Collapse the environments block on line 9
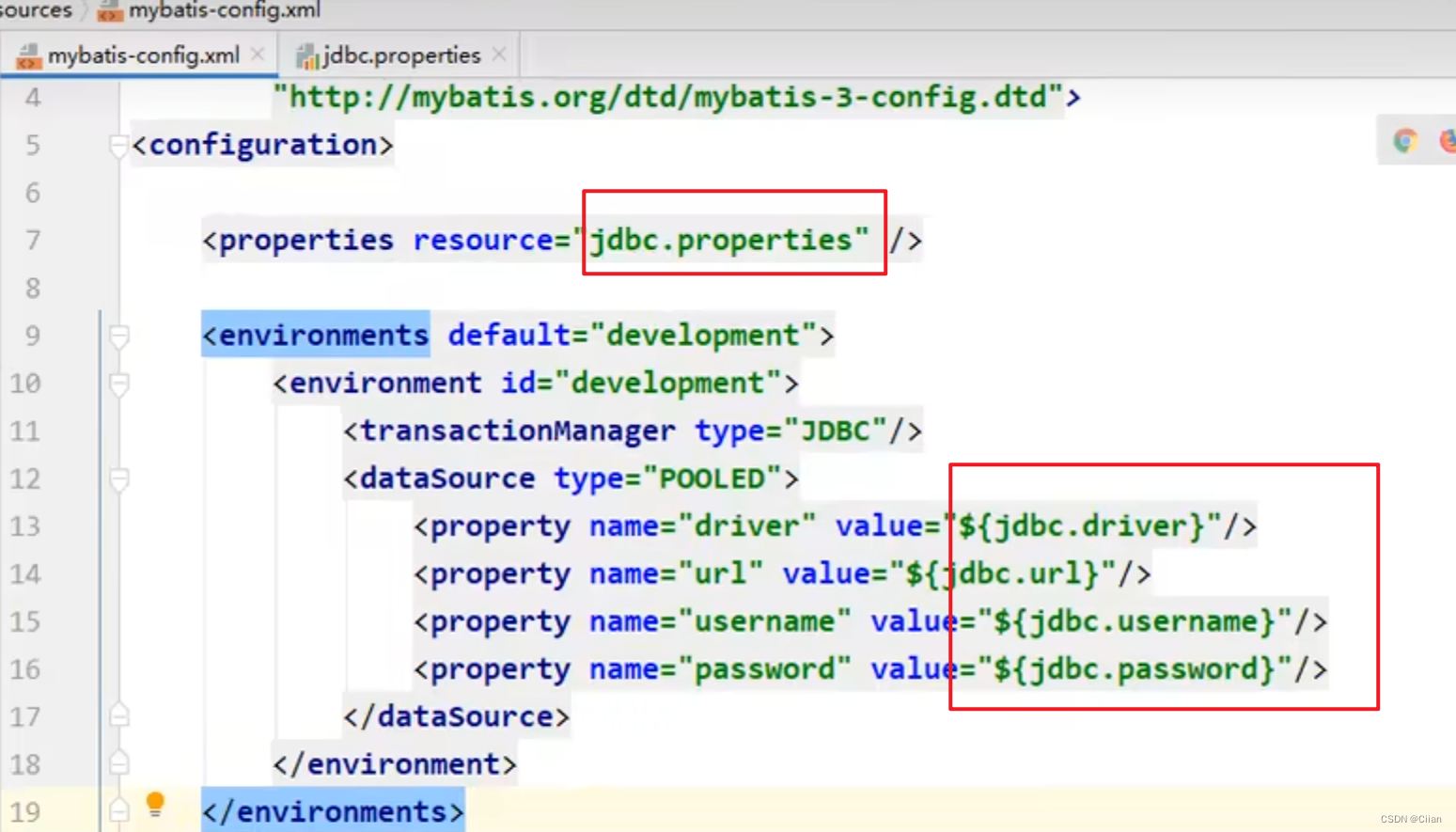The width and height of the screenshot is (1456, 832). (x=118, y=337)
